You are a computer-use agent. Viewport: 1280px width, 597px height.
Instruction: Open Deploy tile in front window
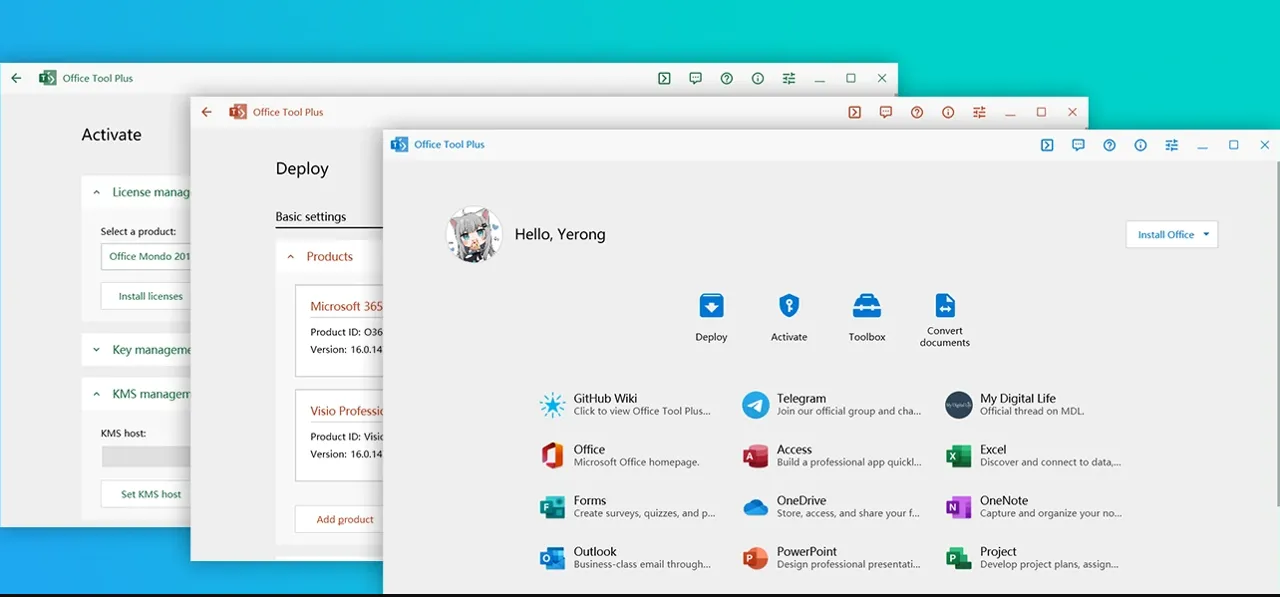point(711,317)
